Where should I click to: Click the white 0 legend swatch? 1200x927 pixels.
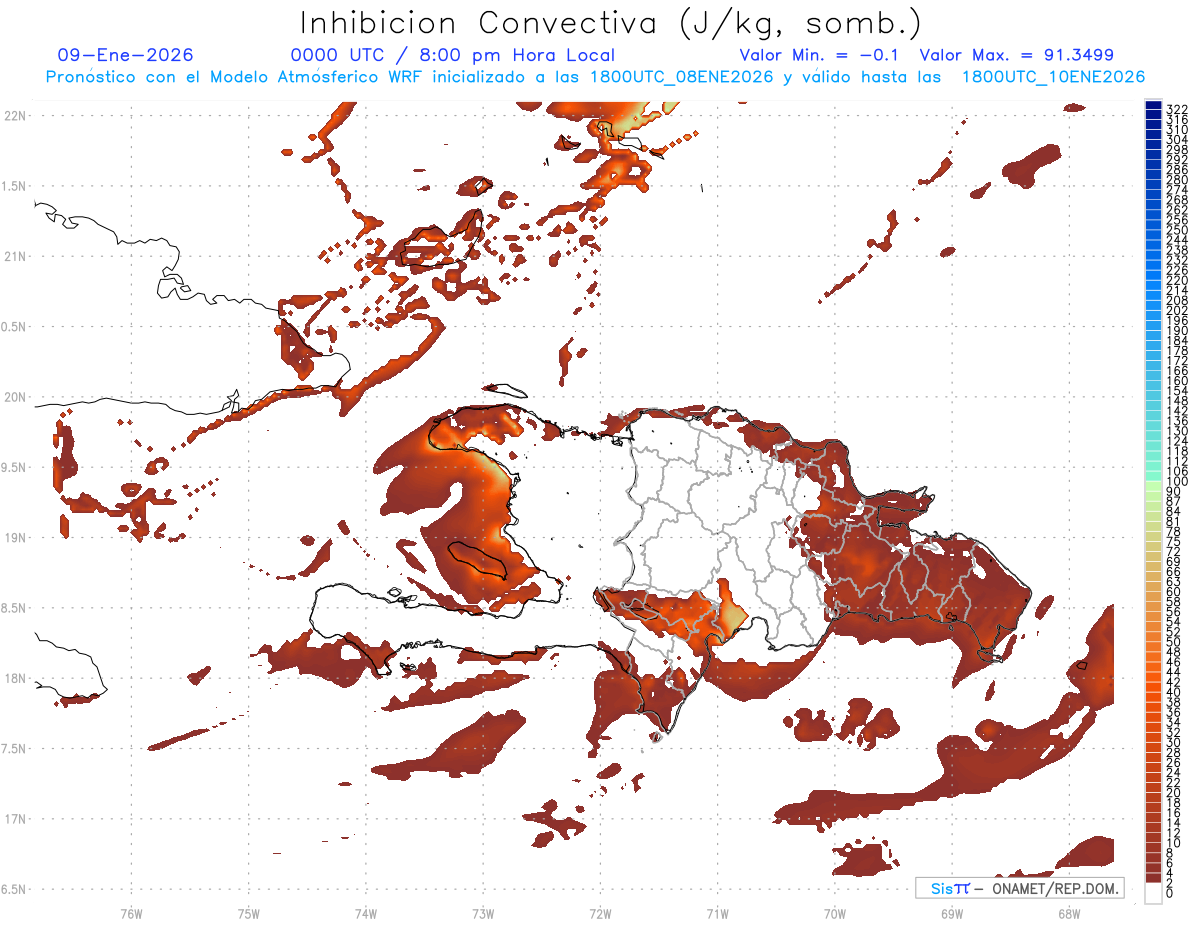tap(1153, 894)
